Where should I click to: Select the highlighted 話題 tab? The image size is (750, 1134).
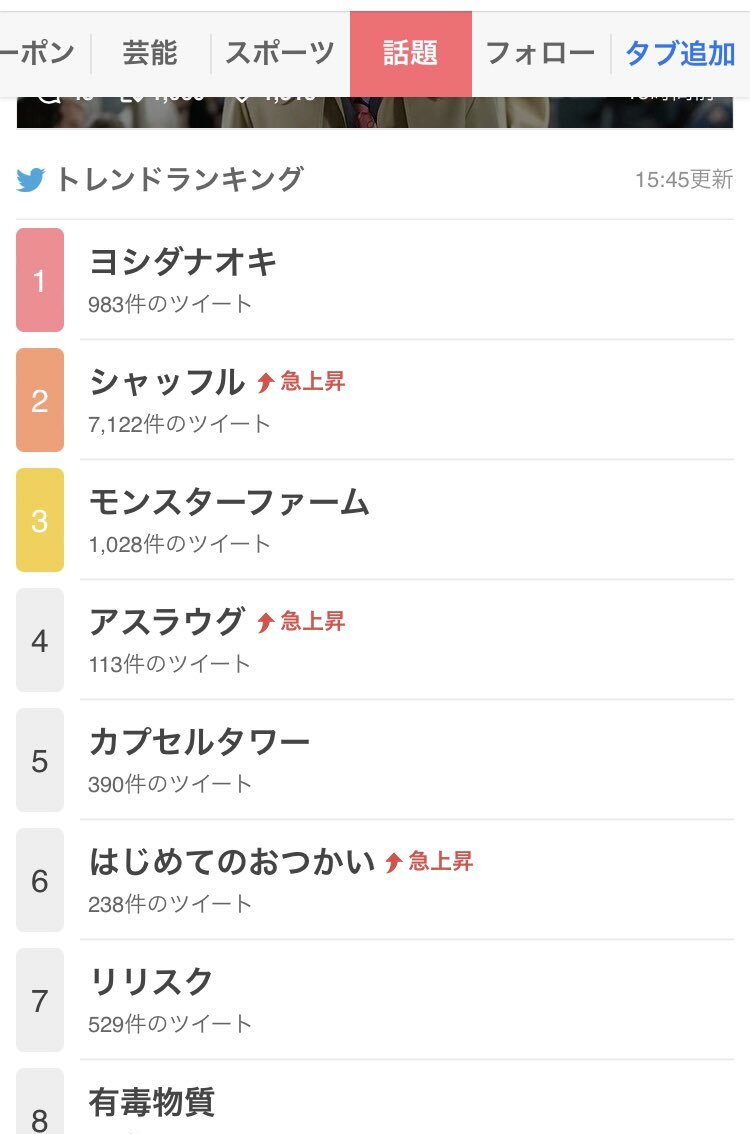pyautogui.click(x=411, y=54)
